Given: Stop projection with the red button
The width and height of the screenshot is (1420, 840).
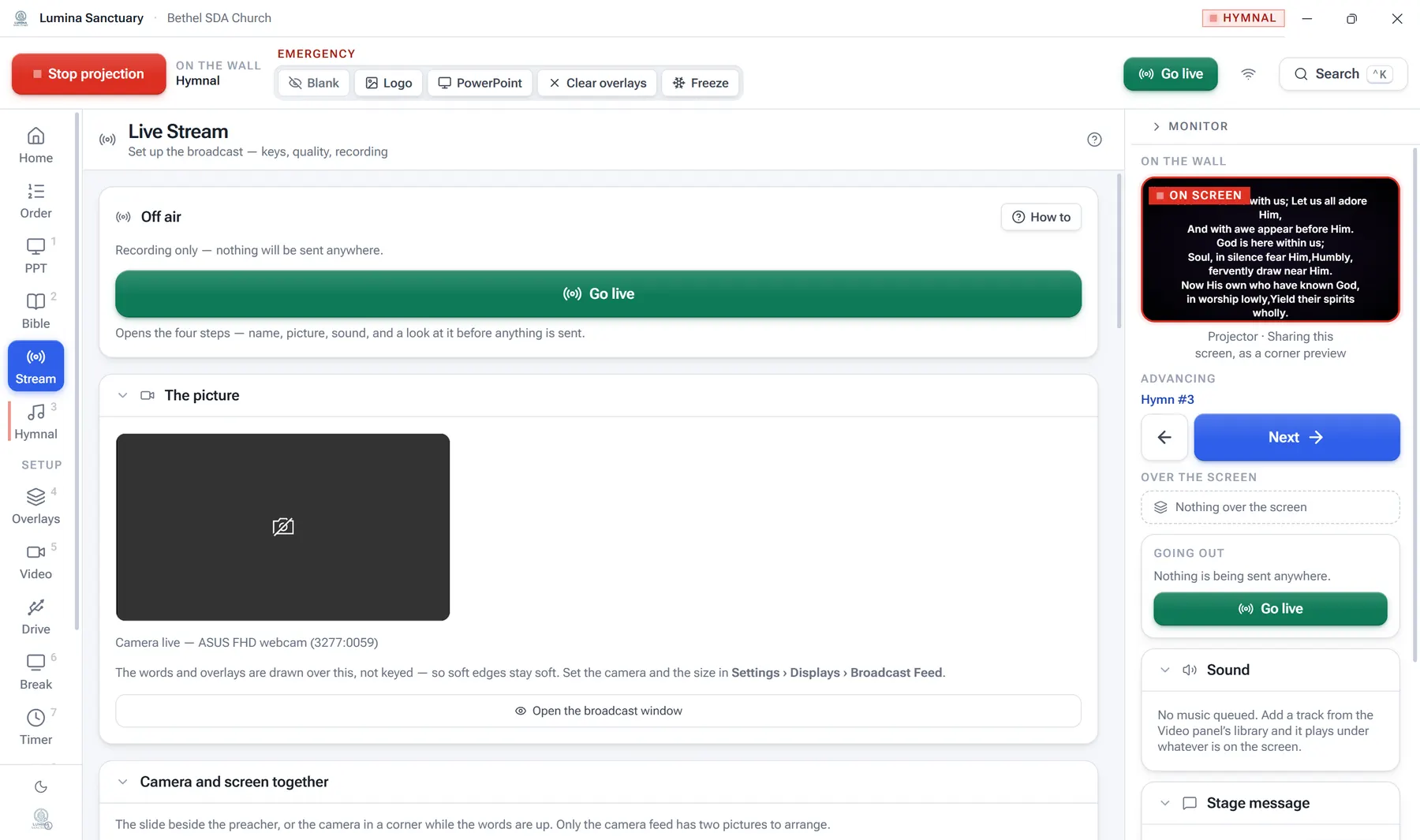Looking at the screenshot, I should [x=89, y=74].
